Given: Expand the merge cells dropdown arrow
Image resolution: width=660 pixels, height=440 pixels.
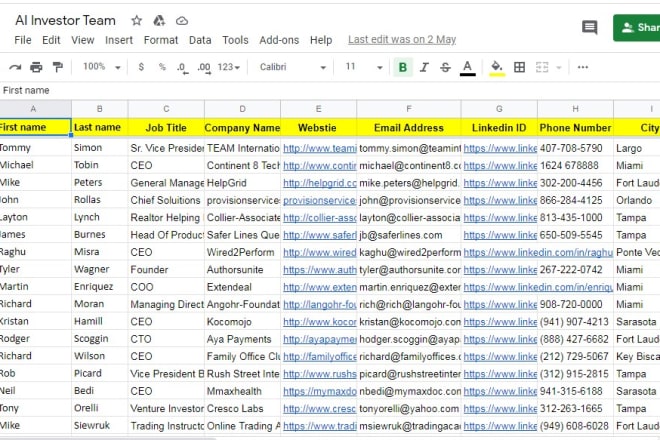Looking at the screenshot, I should [559, 67].
